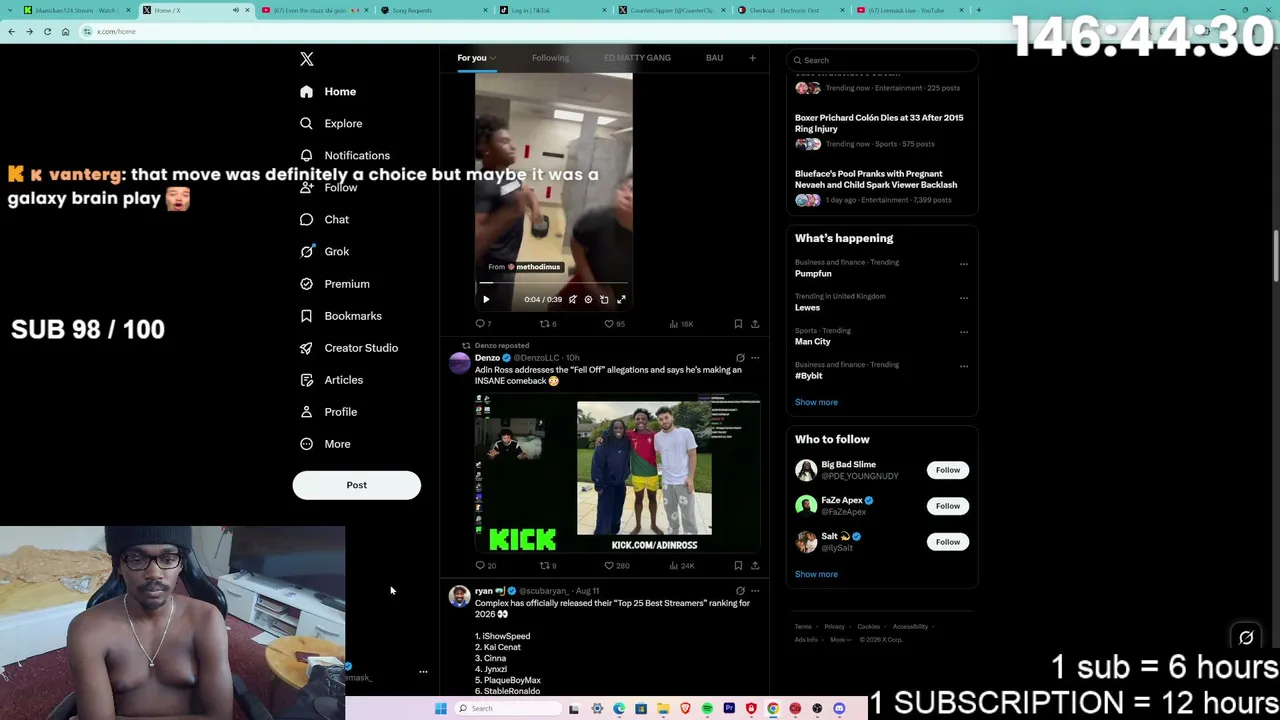The height and width of the screenshot is (720, 1280).
Task: Seek on the video progress bar
Action: (x=553, y=284)
